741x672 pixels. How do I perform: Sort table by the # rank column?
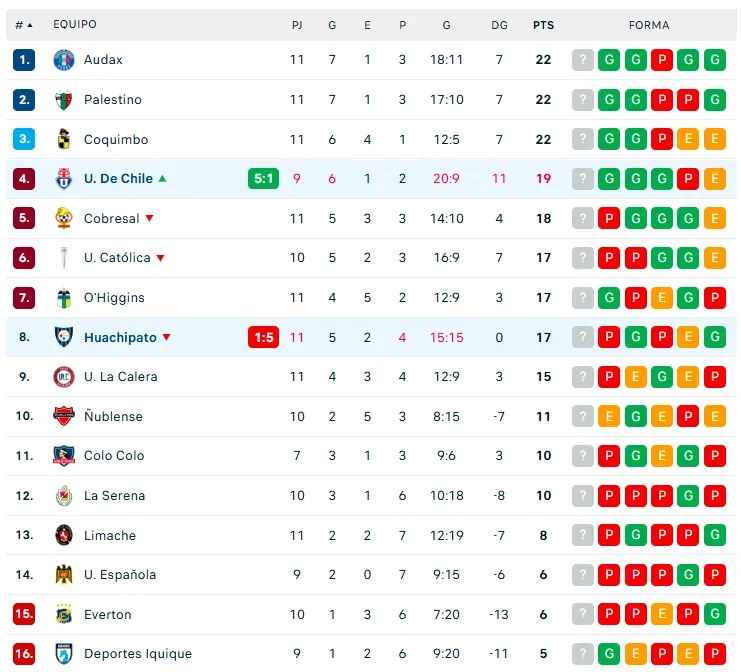point(24,25)
